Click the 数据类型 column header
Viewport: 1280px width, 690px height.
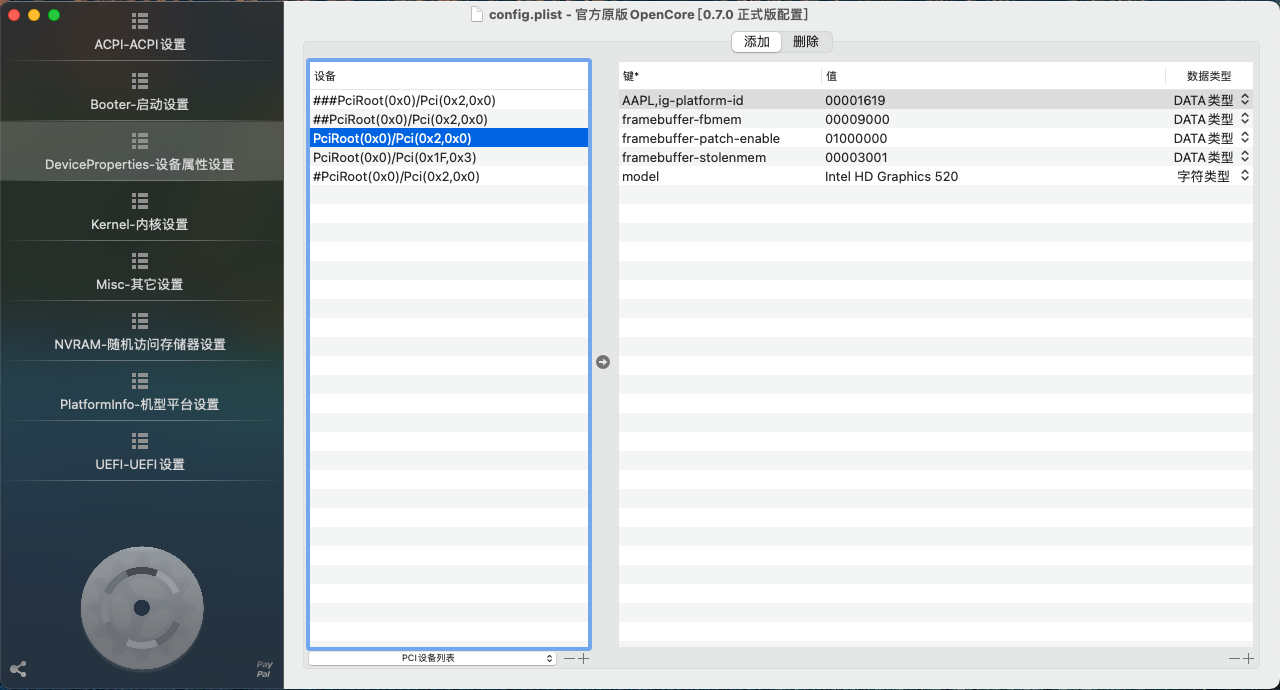point(1209,76)
